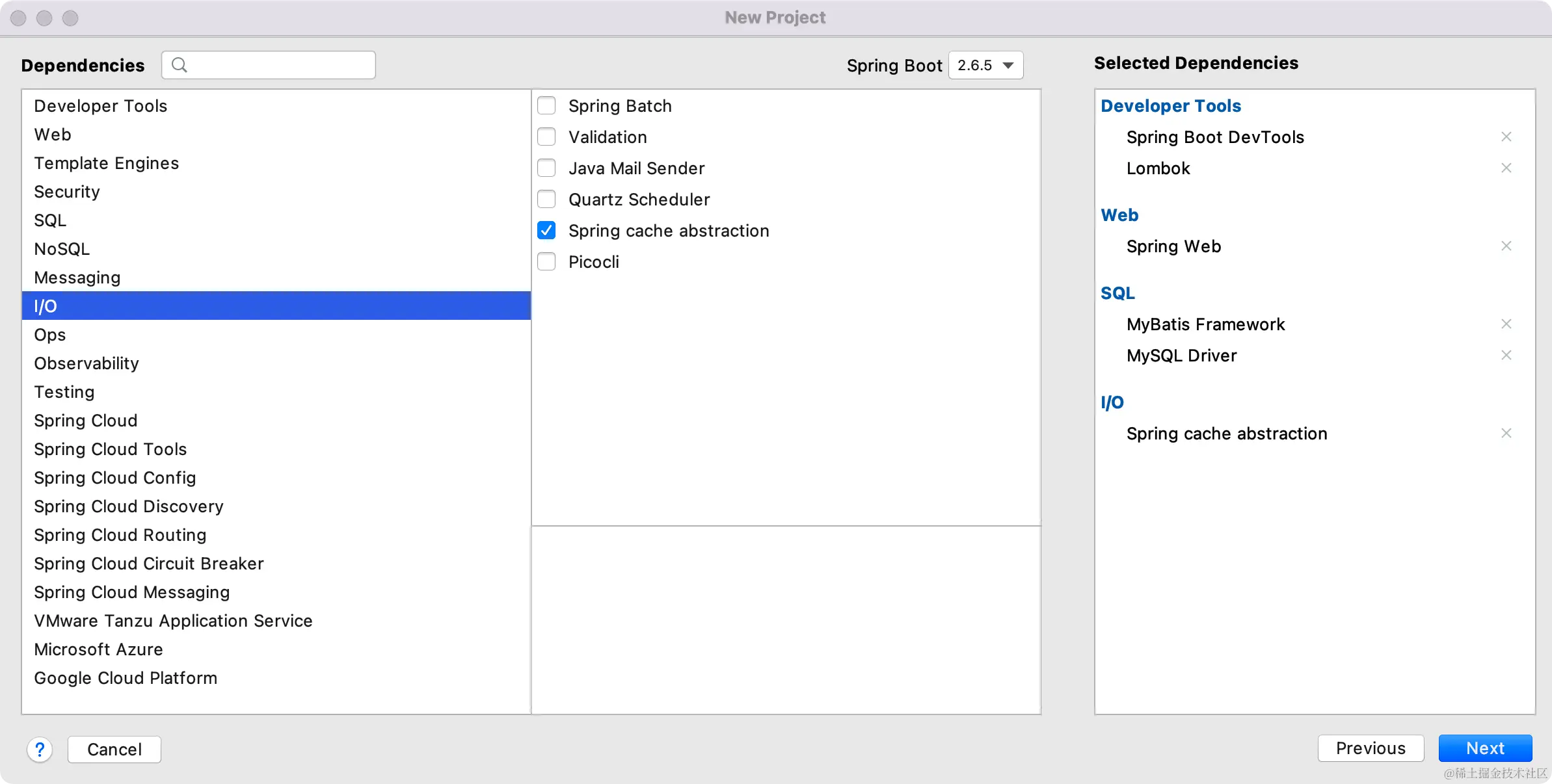Choose the Template Engines category
Screen dimensions: 1552x784
106,163
